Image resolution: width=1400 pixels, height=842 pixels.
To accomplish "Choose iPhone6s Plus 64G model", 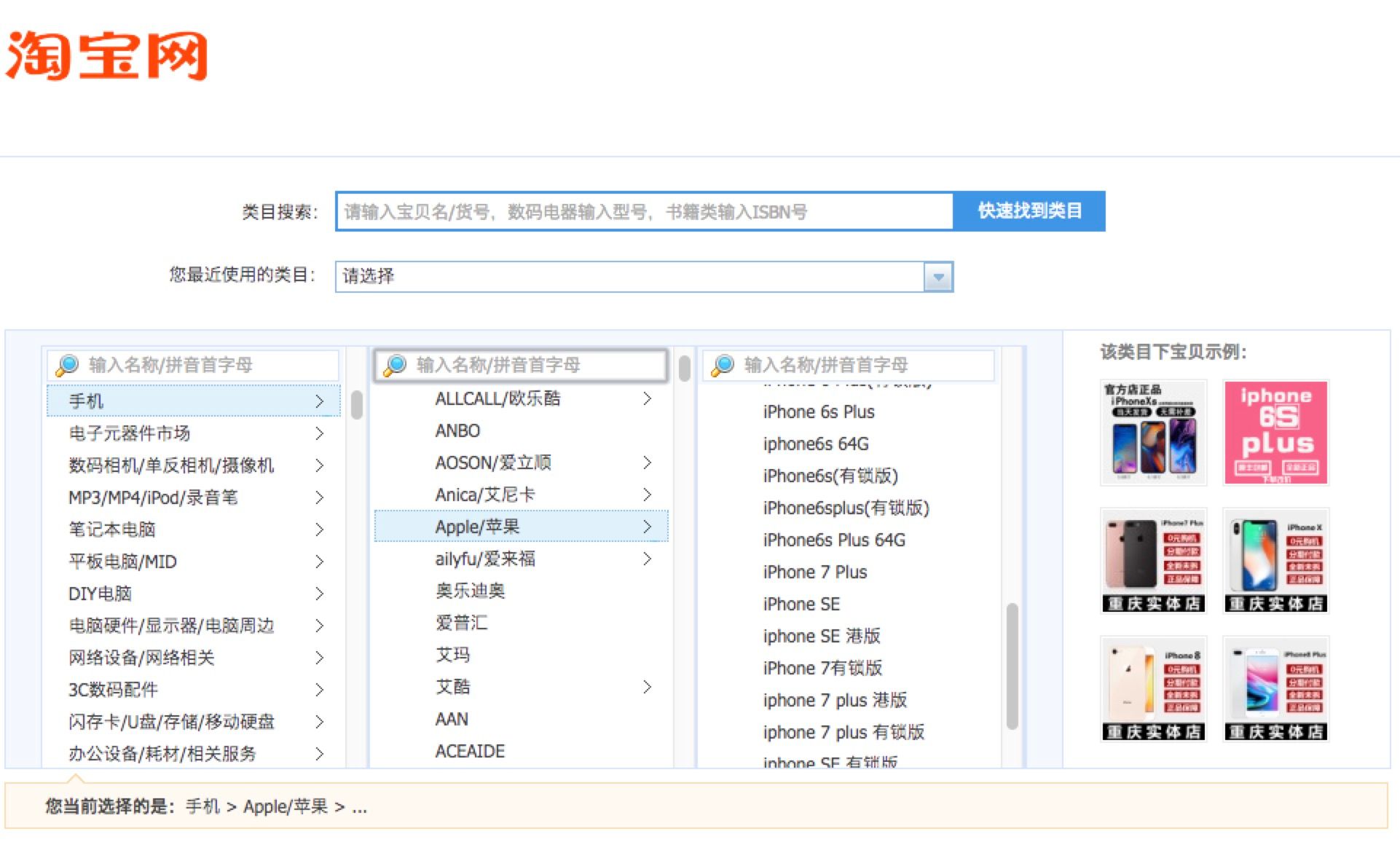I will point(849,540).
